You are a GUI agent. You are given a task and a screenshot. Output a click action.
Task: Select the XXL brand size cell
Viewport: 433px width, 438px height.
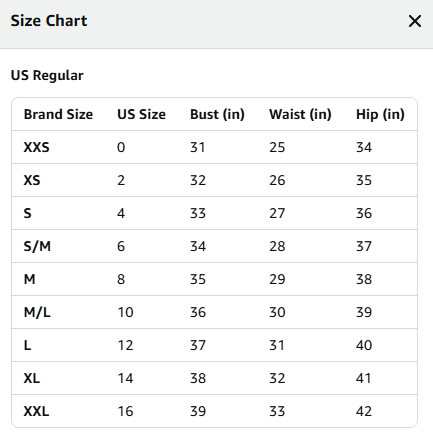36,411
